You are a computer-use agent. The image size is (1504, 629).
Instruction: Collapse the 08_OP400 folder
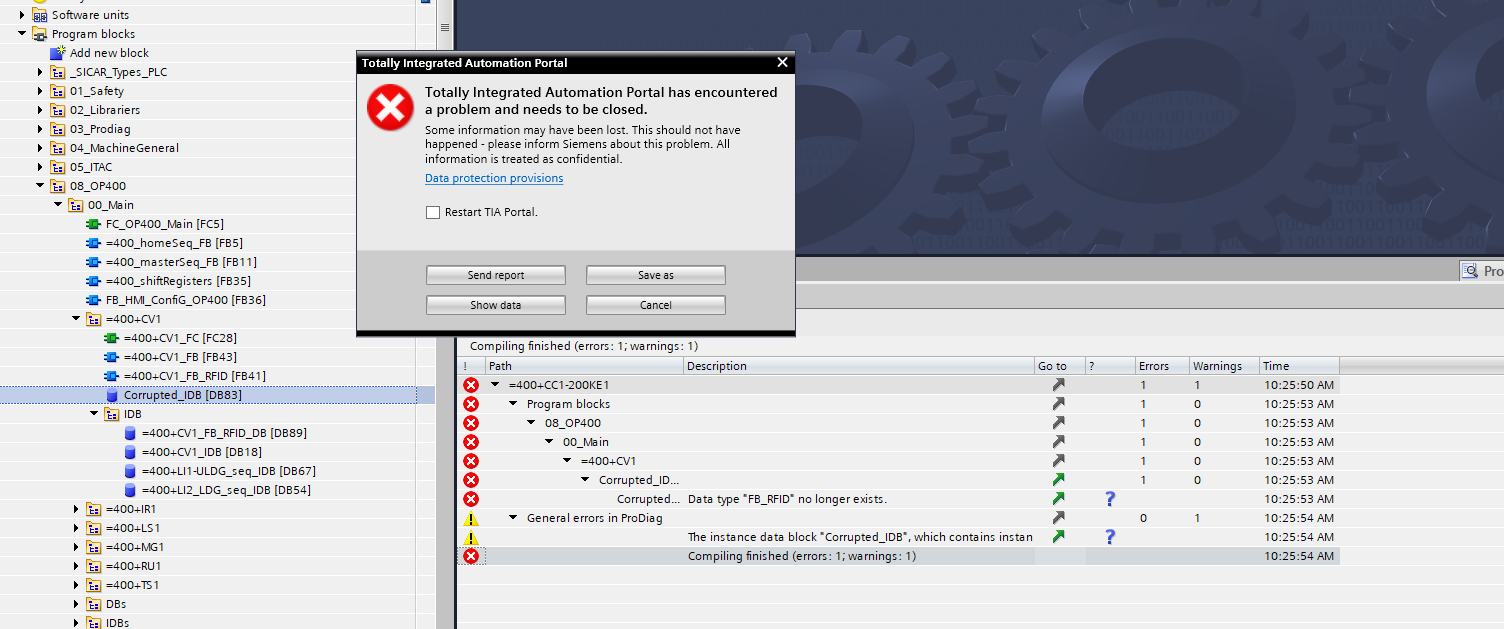(41, 186)
